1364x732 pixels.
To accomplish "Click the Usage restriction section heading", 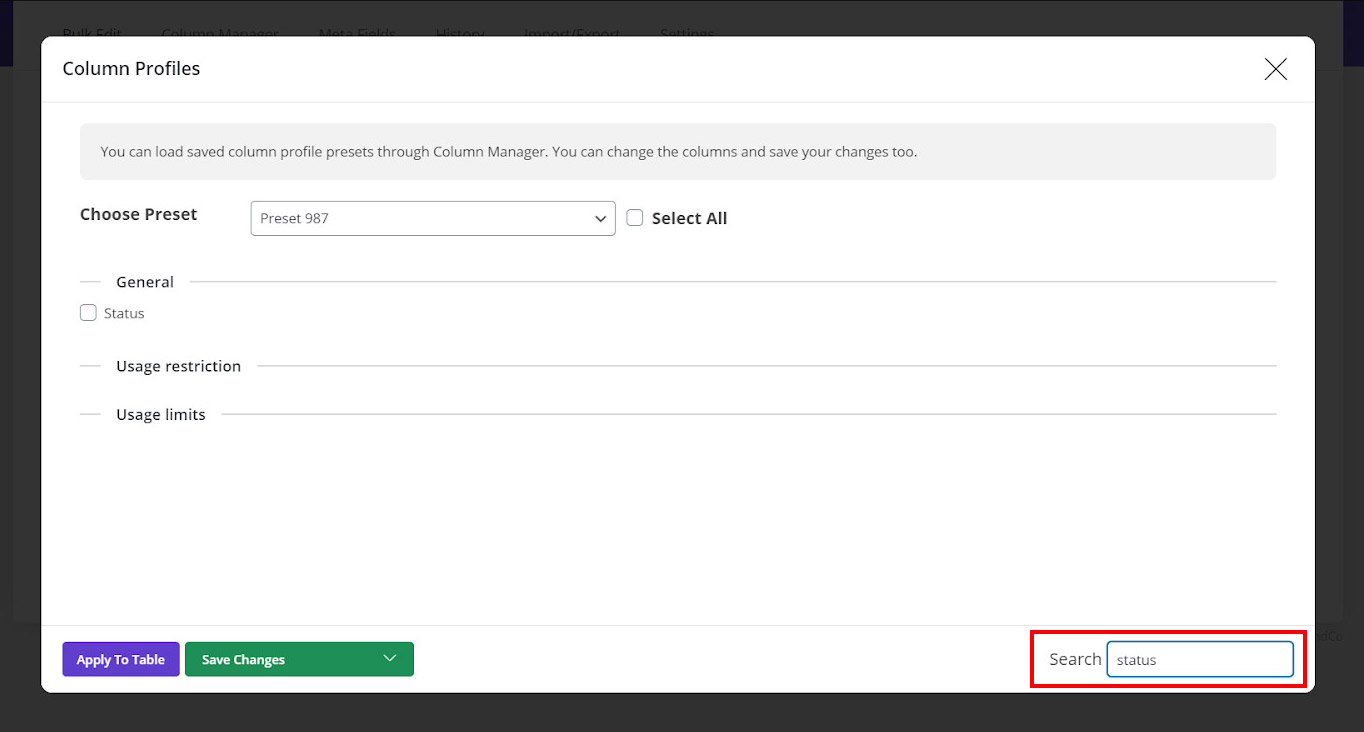I will [x=178, y=366].
